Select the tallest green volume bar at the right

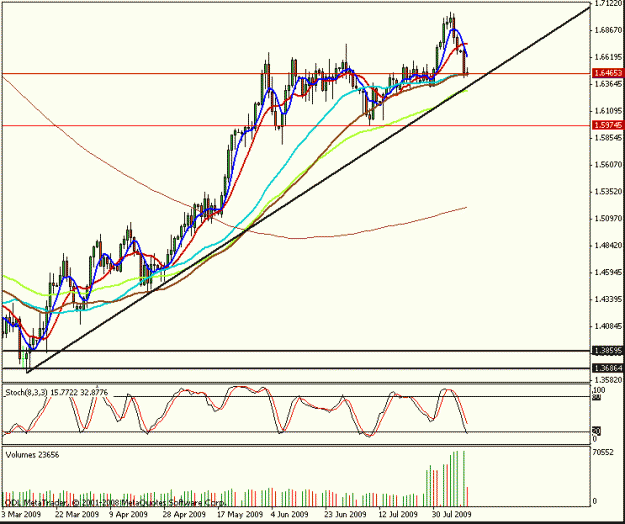click(x=464, y=478)
